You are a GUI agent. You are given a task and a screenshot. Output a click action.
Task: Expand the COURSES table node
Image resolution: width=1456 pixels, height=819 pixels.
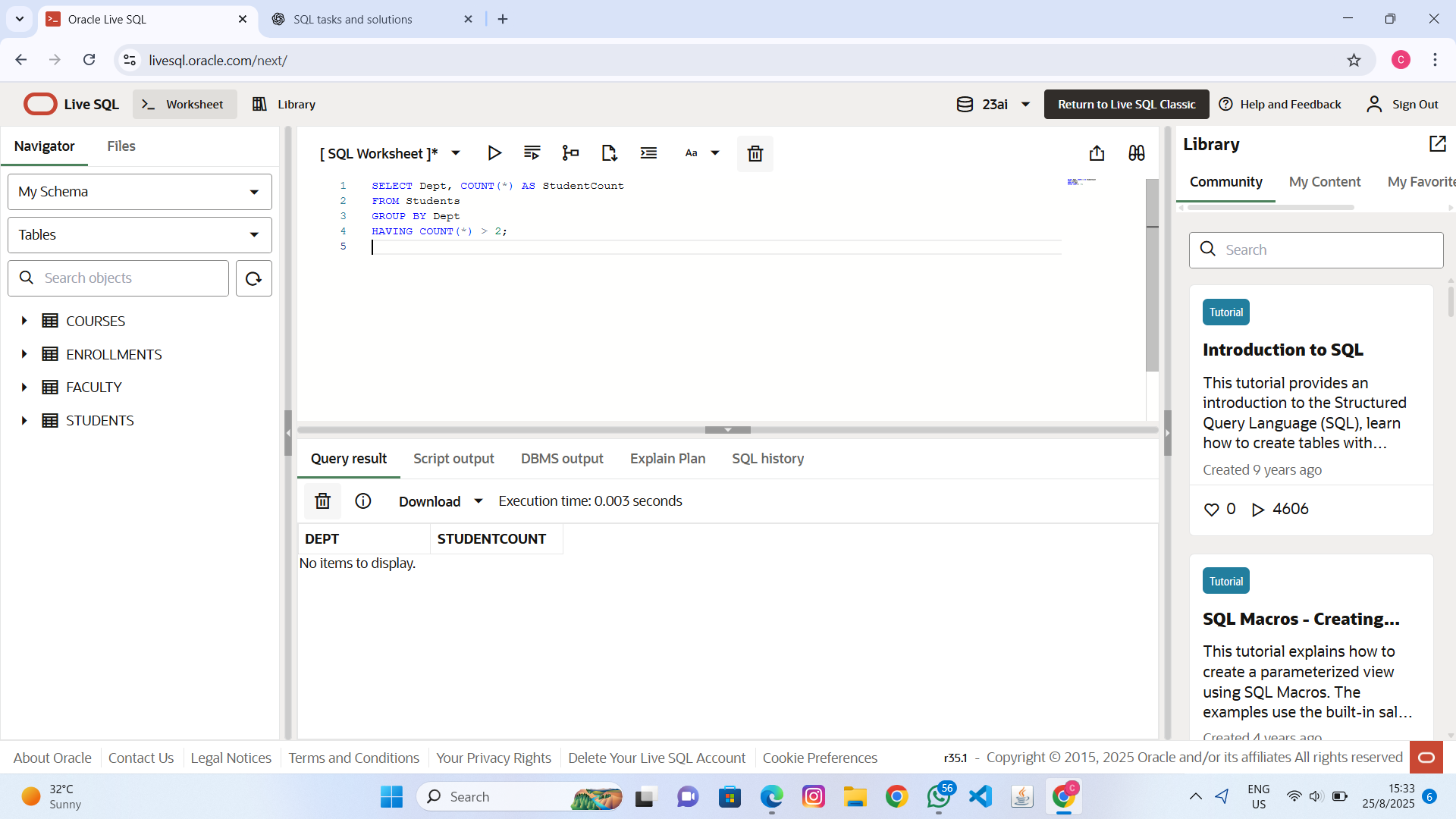24,321
